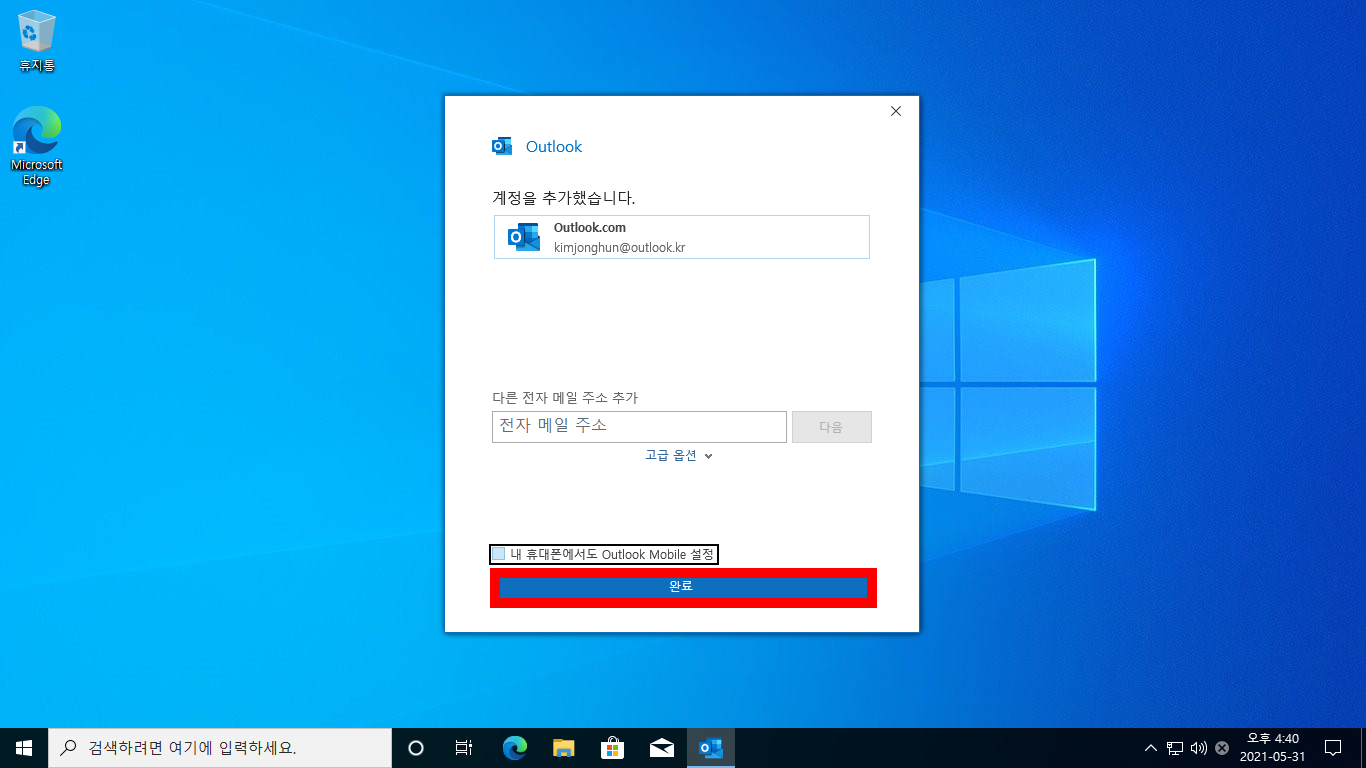Open the clock showing 오후 4:40
The image size is (1366, 768).
point(1273,748)
